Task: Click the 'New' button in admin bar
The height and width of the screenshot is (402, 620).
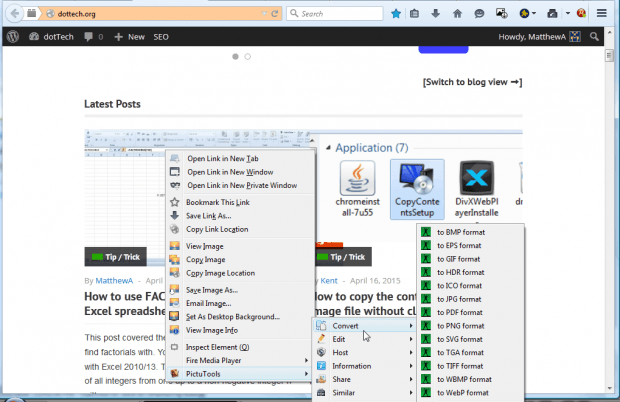Action: (129, 36)
